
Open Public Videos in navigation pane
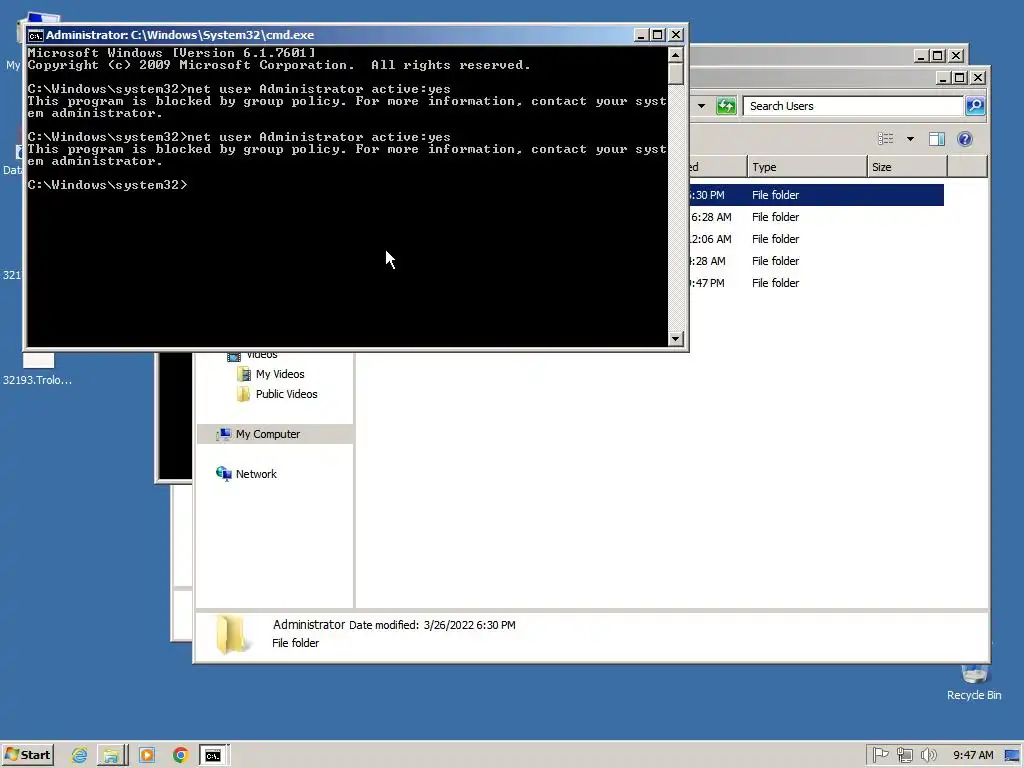coord(286,394)
